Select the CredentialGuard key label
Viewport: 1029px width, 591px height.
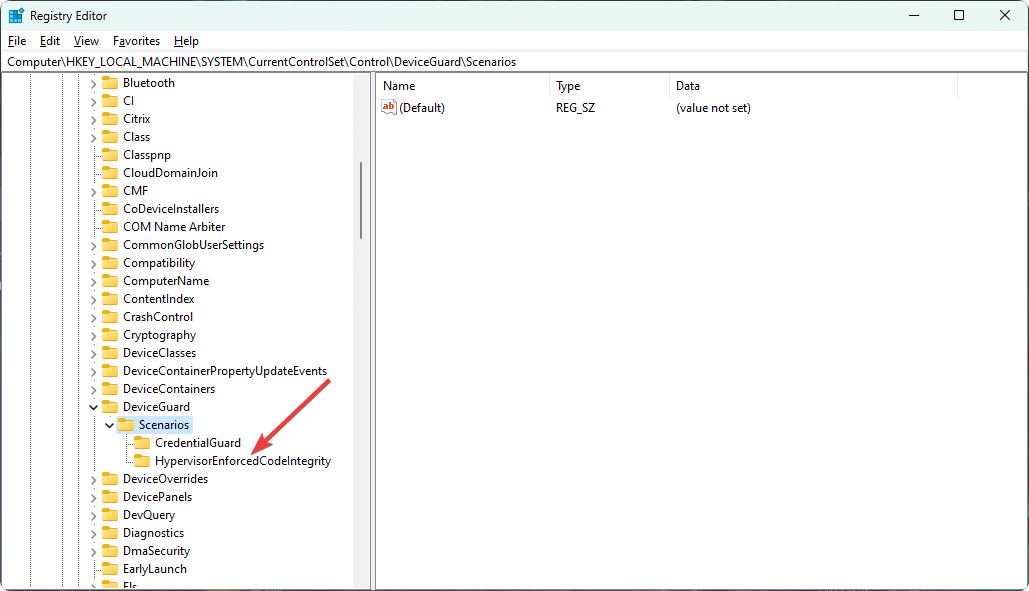click(198, 443)
